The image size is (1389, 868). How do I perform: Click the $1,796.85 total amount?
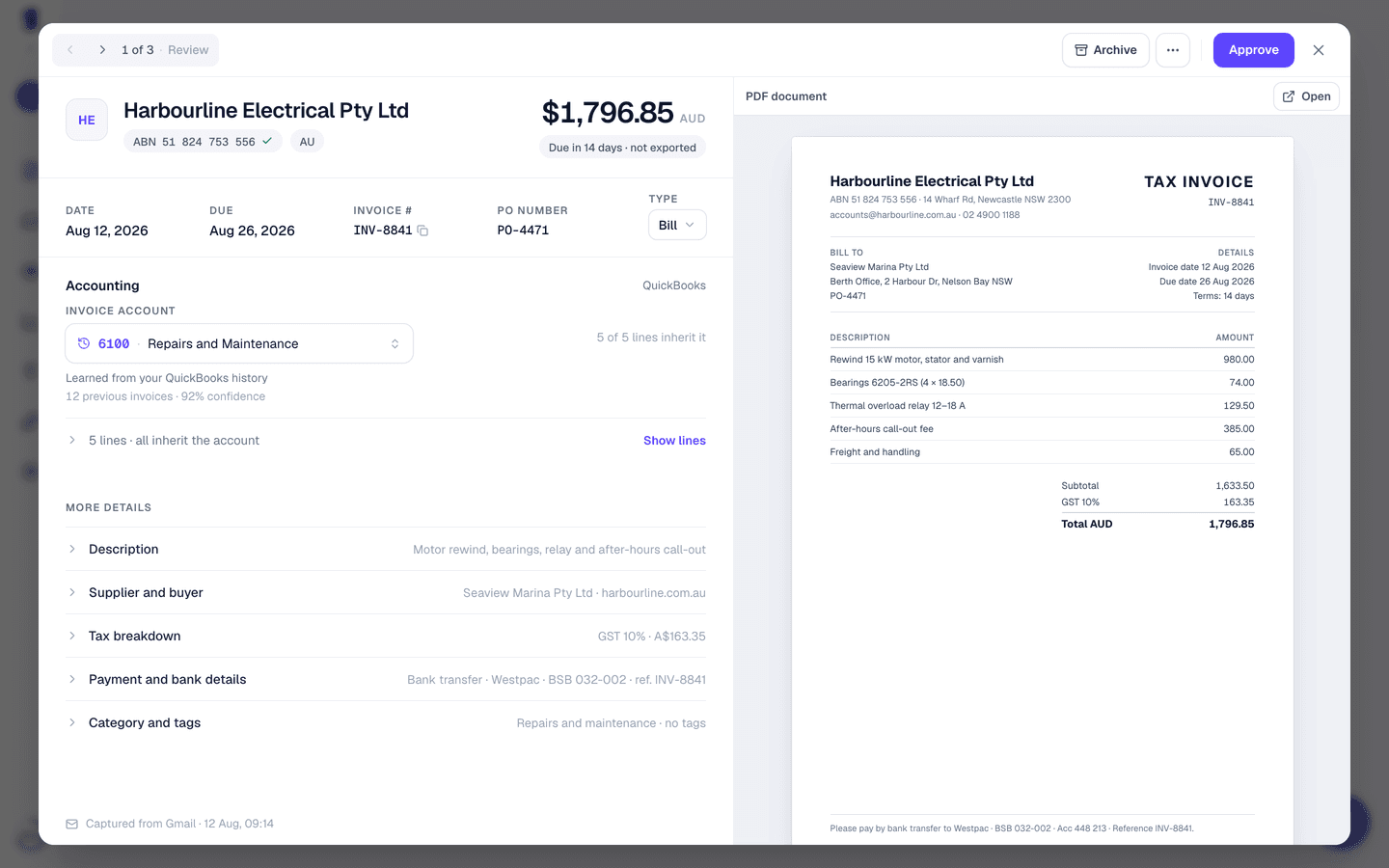pos(608,113)
